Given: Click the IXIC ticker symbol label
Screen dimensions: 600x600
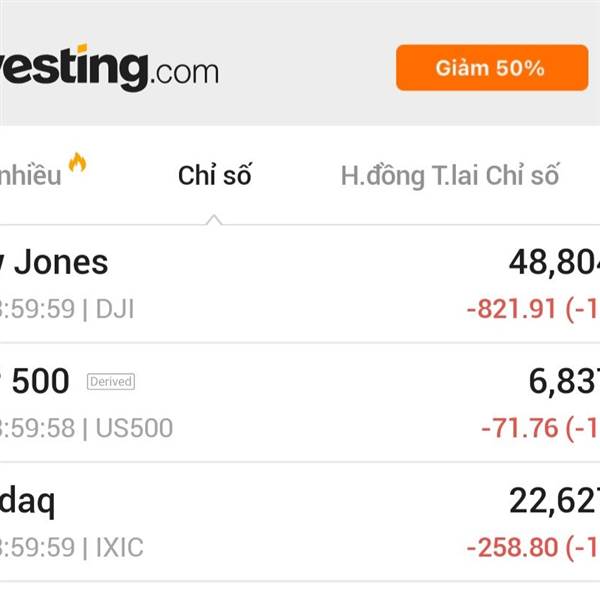Looking at the screenshot, I should click(x=120, y=547).
